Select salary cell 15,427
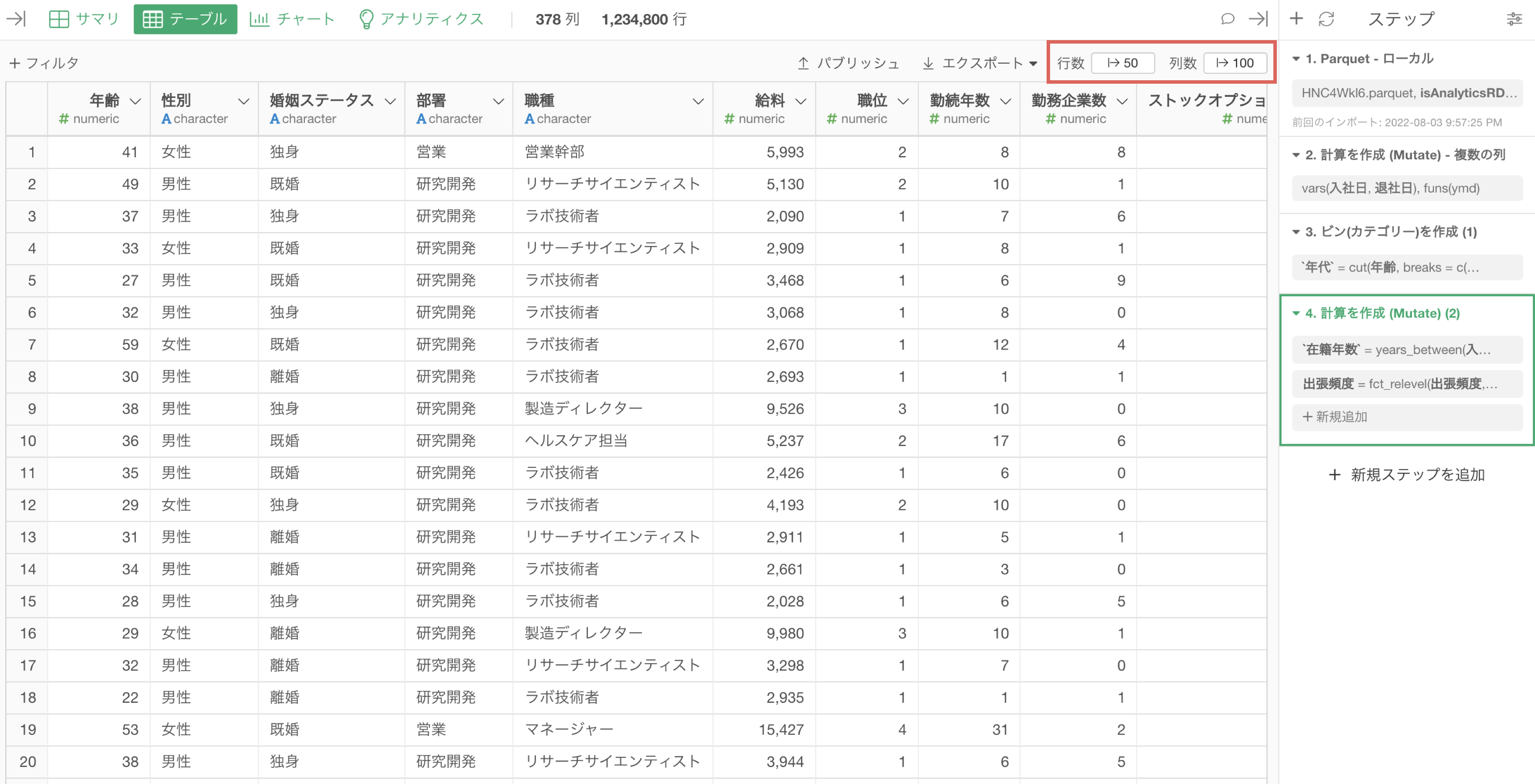 click(x=764, y=730)
